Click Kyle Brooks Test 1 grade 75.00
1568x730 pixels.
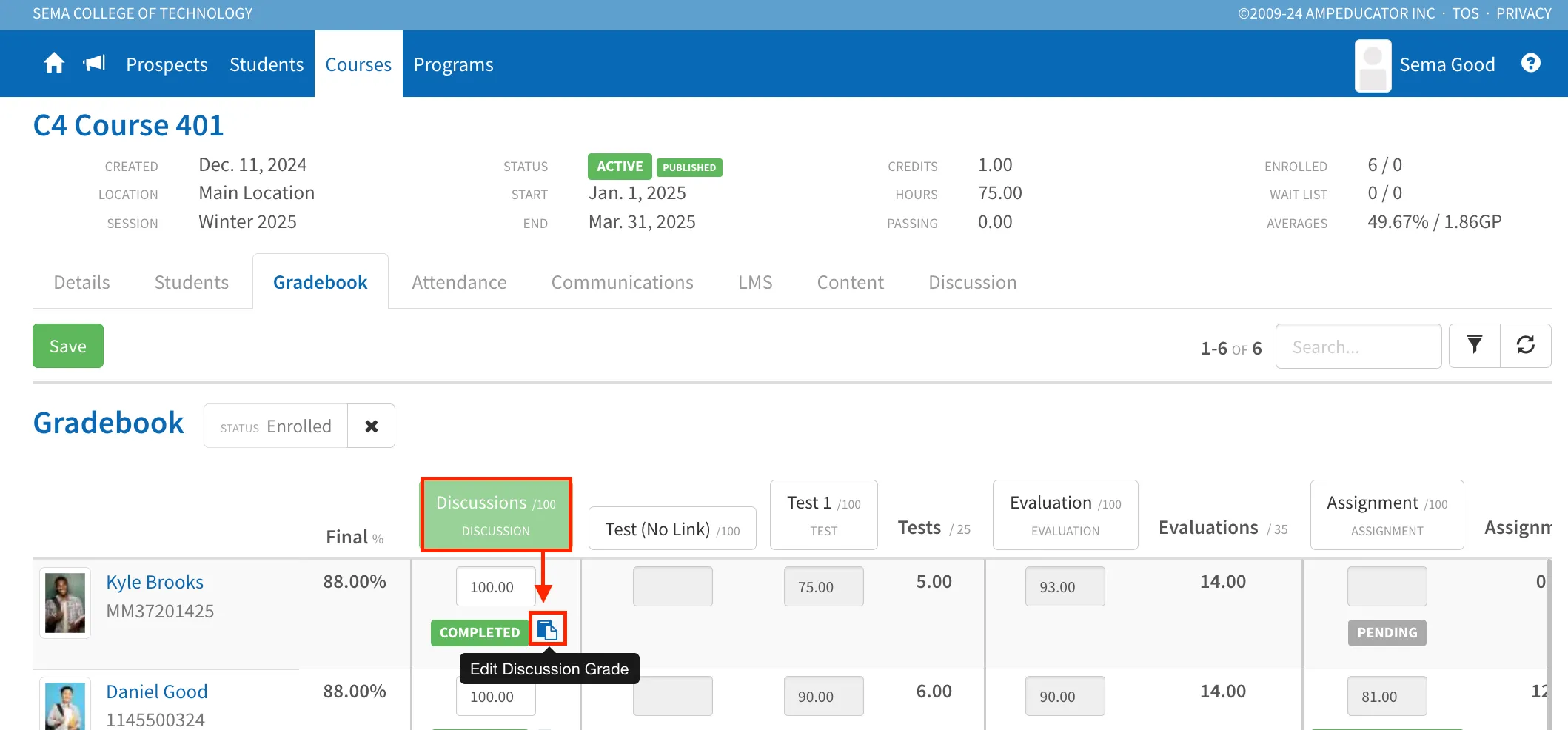point(824,586)
